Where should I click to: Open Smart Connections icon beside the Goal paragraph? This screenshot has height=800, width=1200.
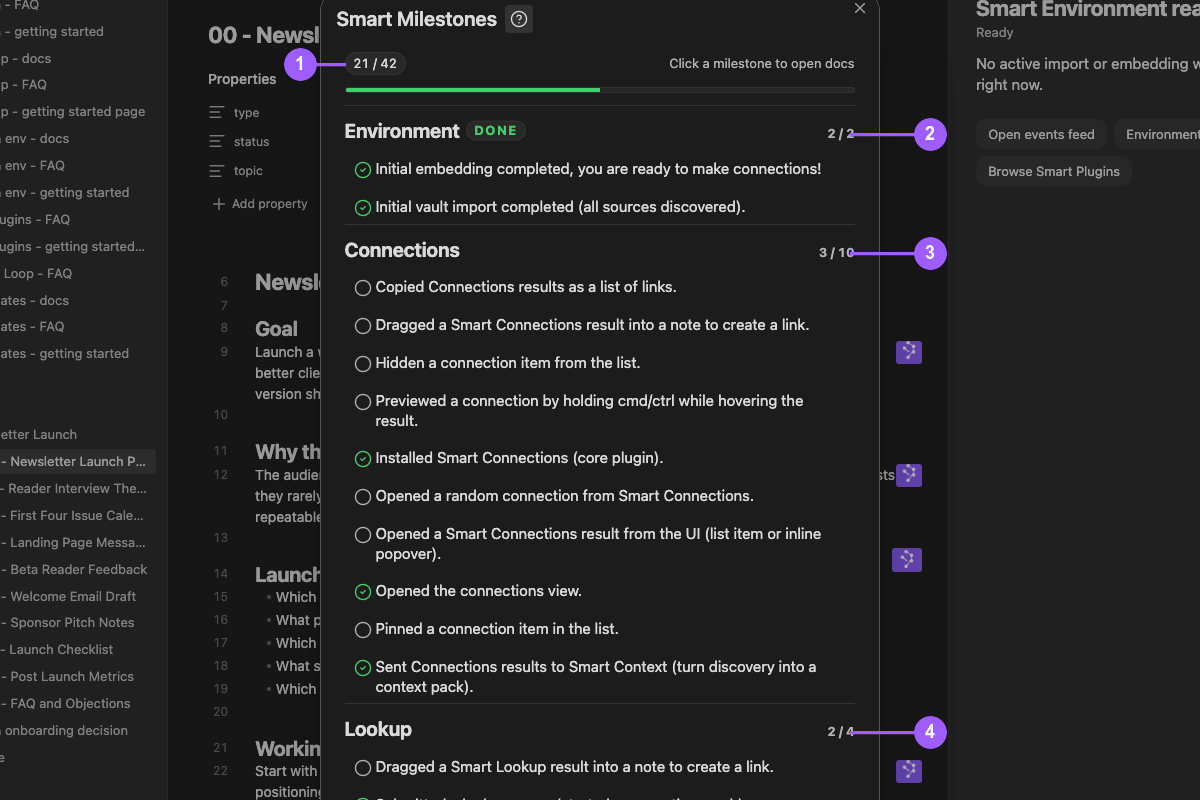point(908,352)
